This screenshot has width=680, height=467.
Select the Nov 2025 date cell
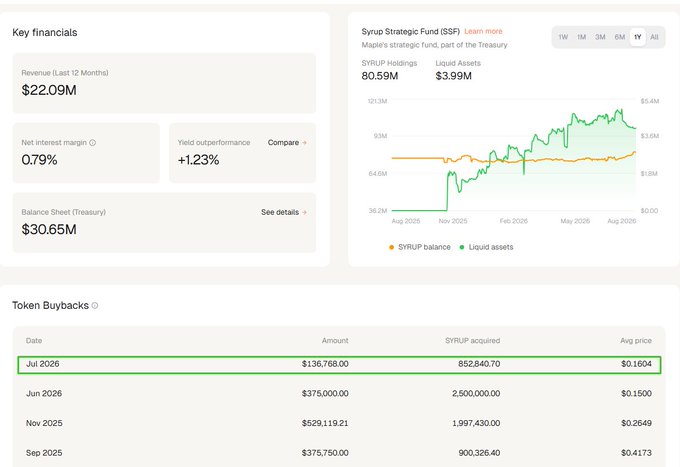[x=44, y=423]
